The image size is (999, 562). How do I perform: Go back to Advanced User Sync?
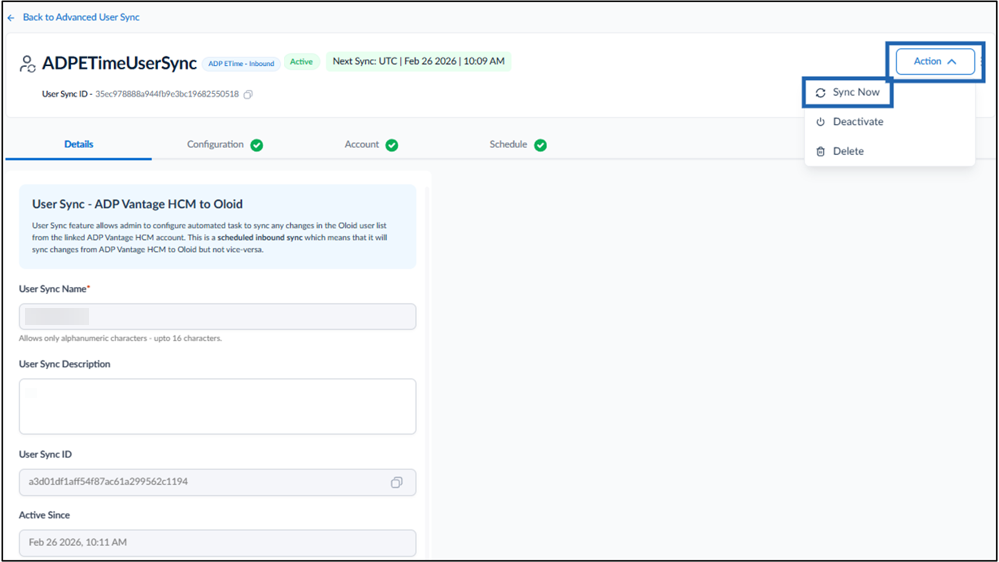[81, 17]
